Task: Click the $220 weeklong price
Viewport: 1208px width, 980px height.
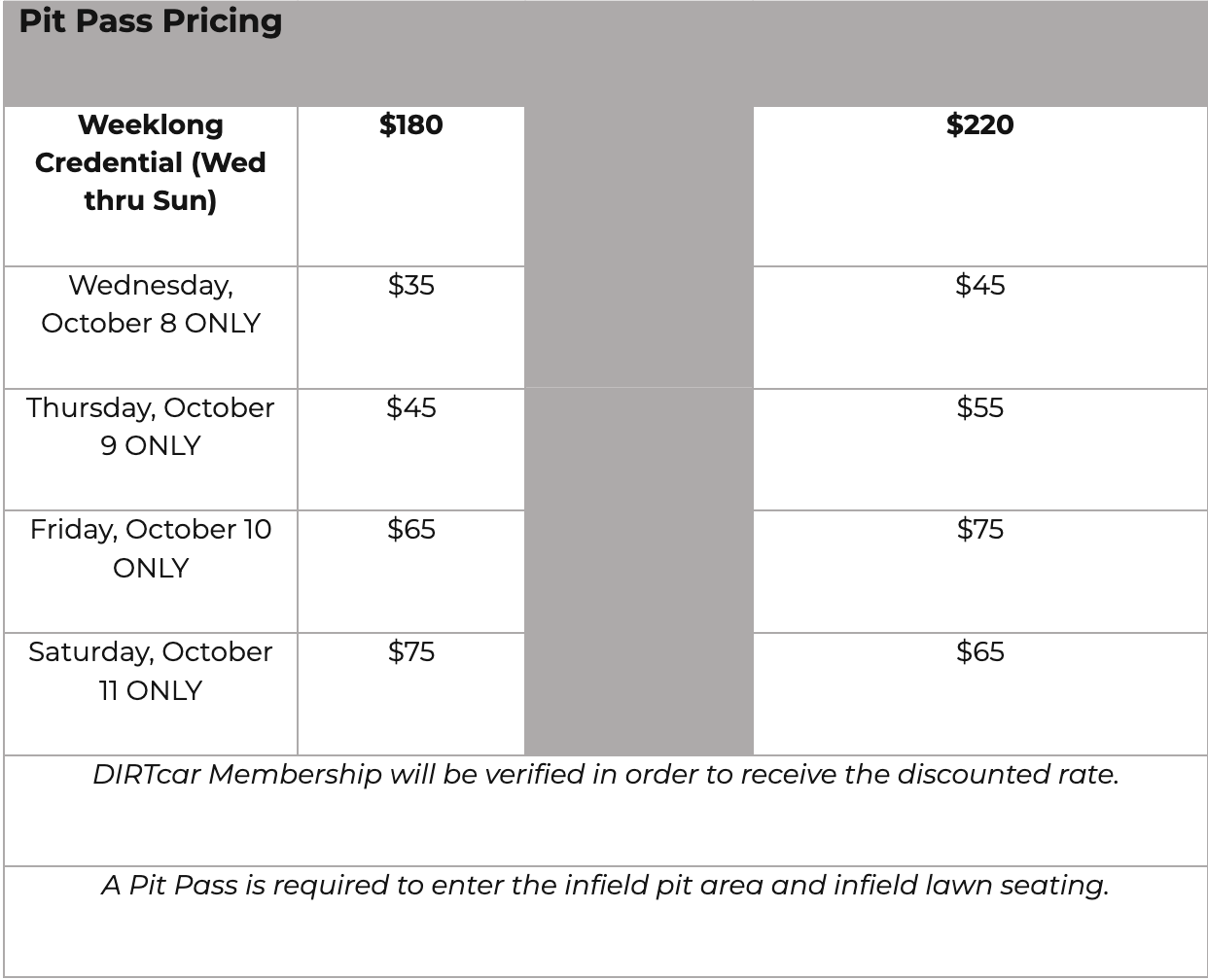Action: click(x=979, y=124)
